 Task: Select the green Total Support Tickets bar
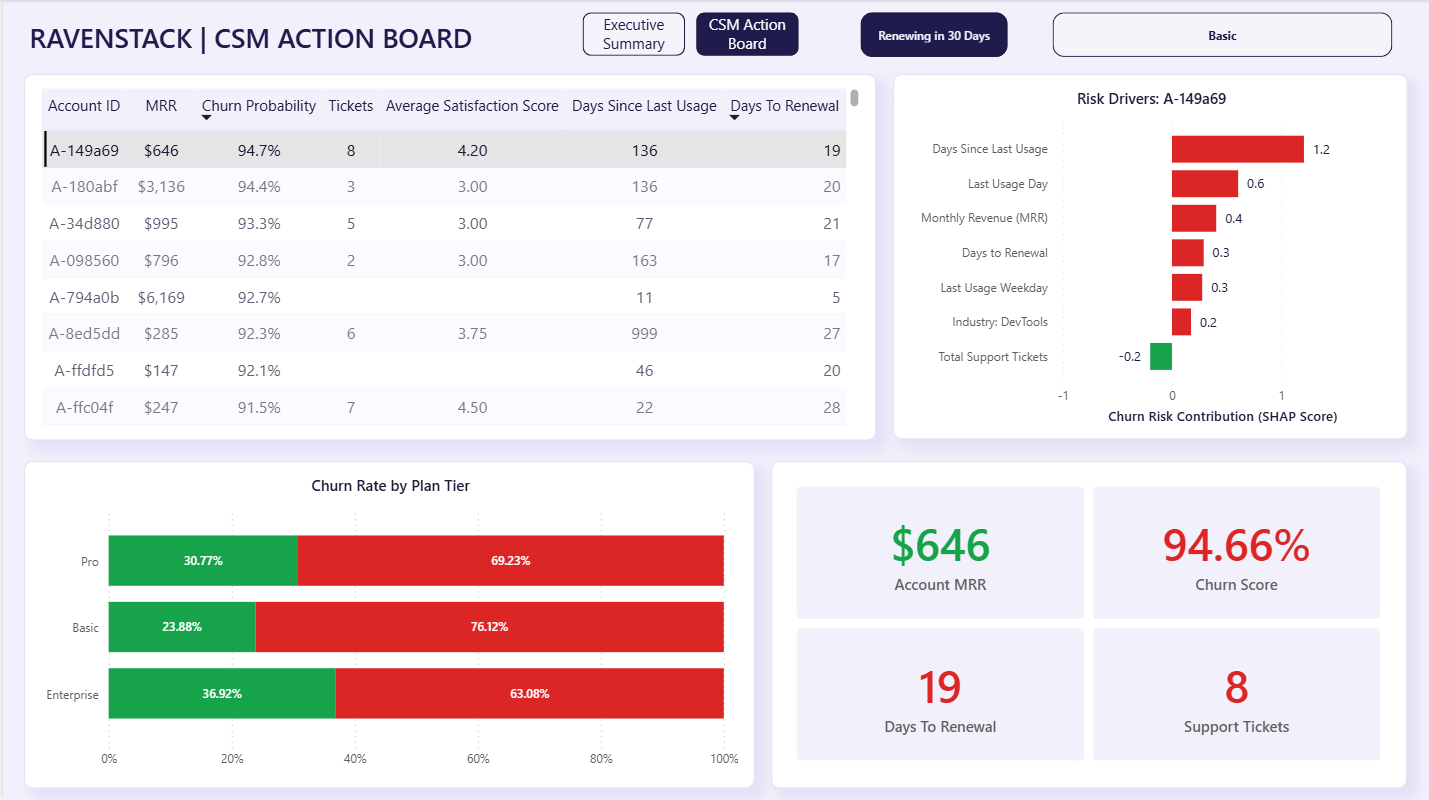pyautogui.click(x=1161, y=357)
